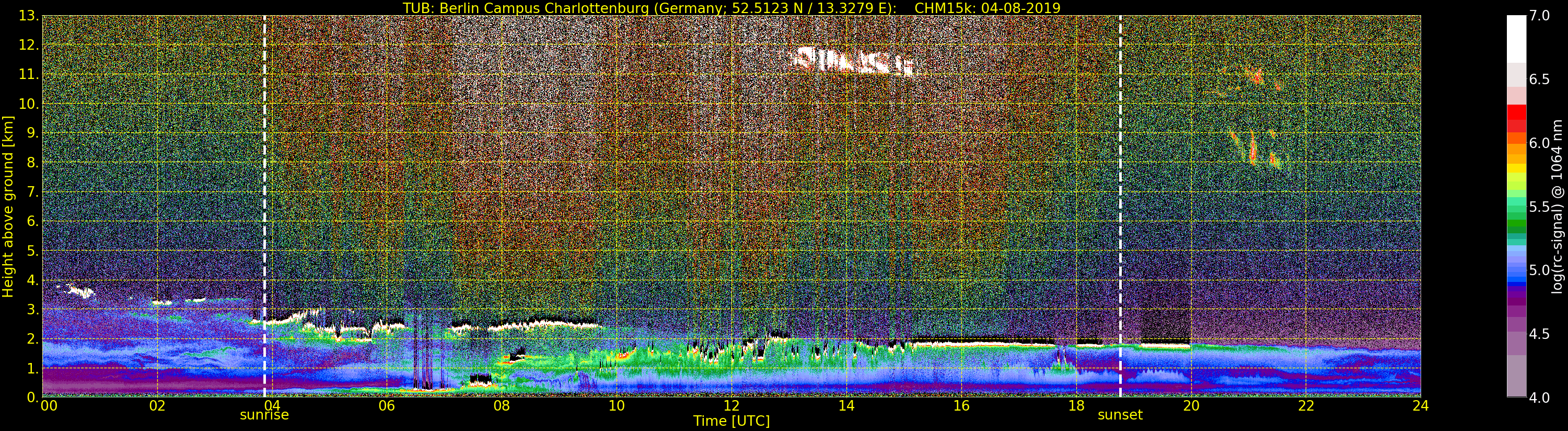The height and width of the screenshot is (431, 1568).
Task: Click the white top section of the colorbar
Action: (x=1516, y=39)
